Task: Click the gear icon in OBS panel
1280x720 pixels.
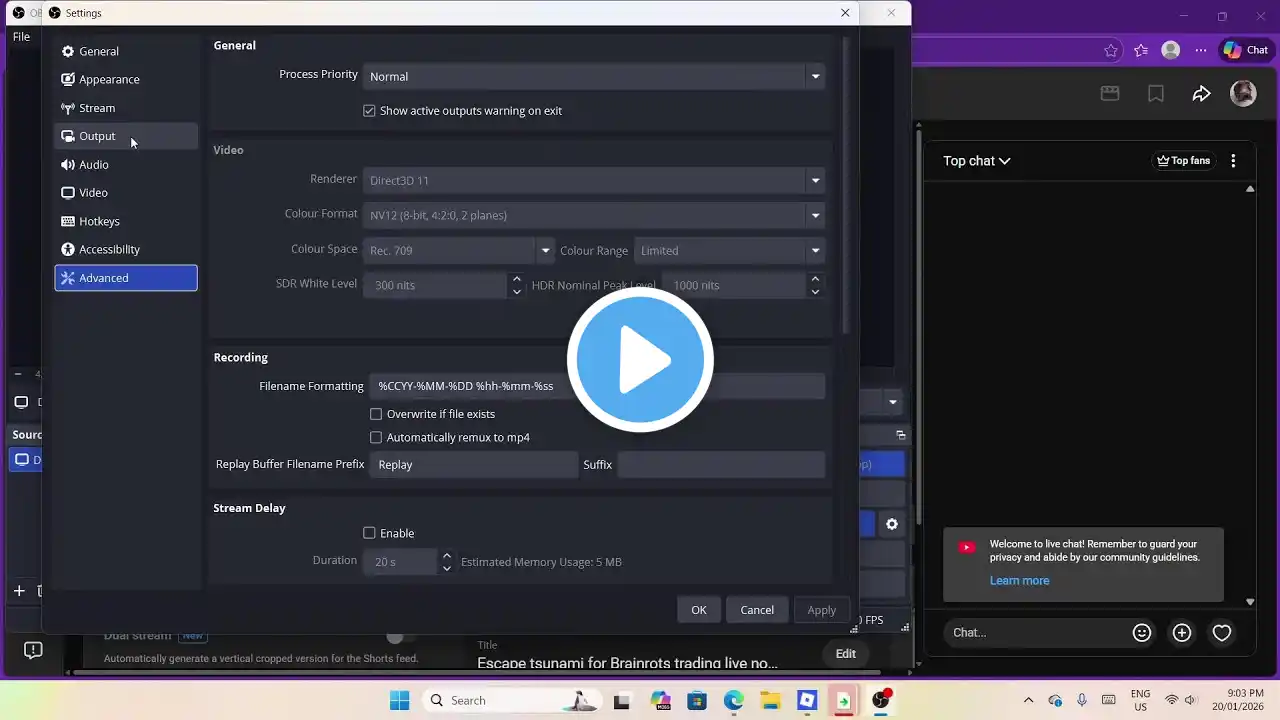Action: (891, 524)
